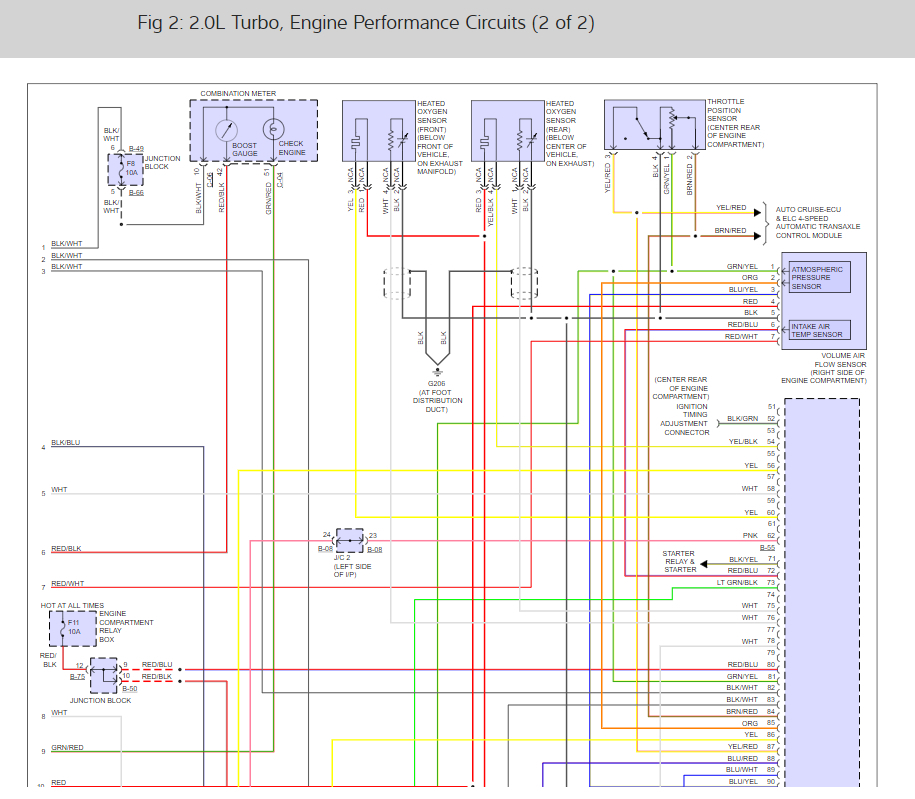
Task: Click the B-66 connector reference
Action: 136,192
